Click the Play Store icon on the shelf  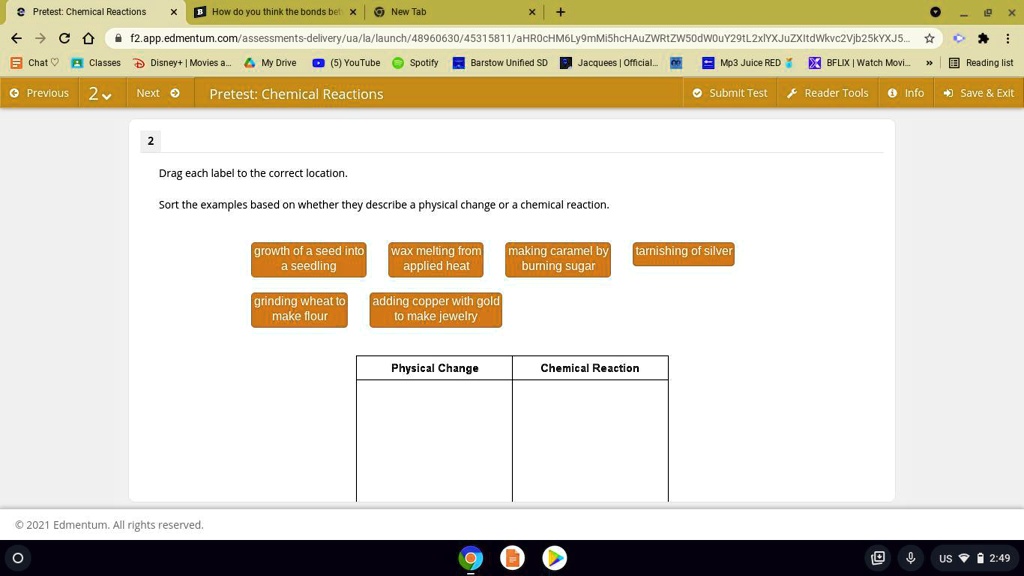point(554,558)
